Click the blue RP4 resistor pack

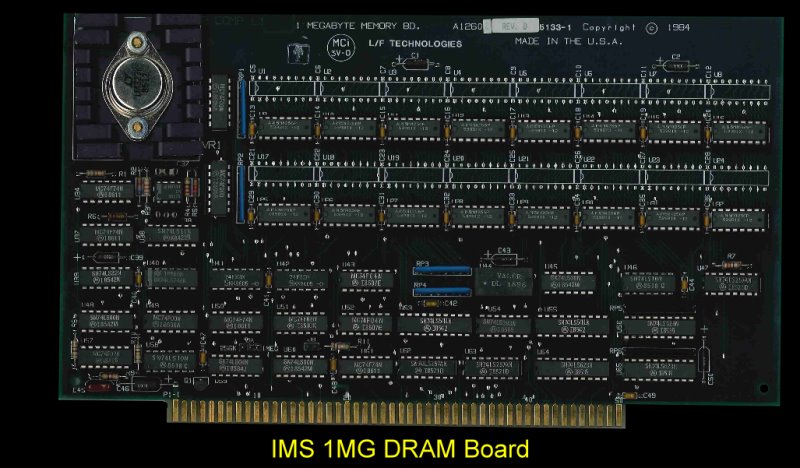[442, 291]
